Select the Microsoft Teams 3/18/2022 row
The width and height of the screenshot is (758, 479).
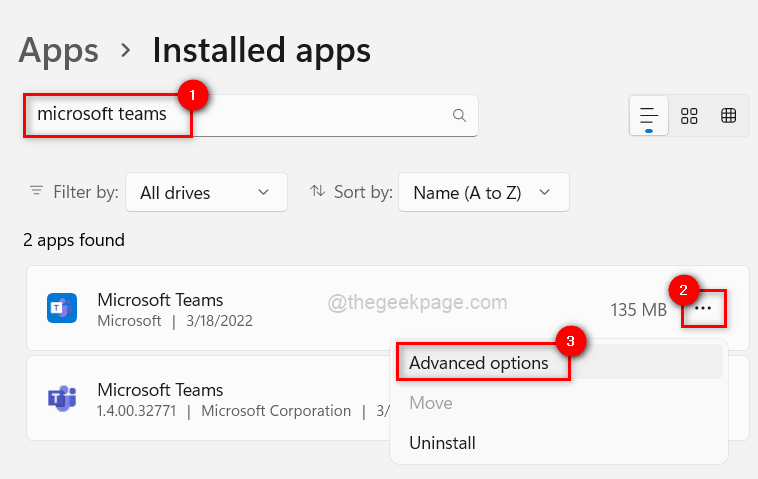point(388,308)
